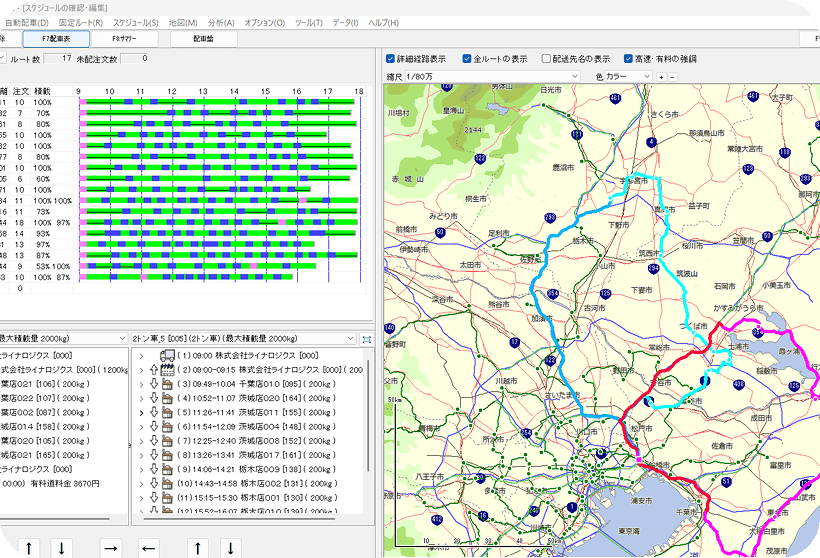820x558 pixels.
Task: Zoom in the map with the plus button
Action: (x=662, y=77)
